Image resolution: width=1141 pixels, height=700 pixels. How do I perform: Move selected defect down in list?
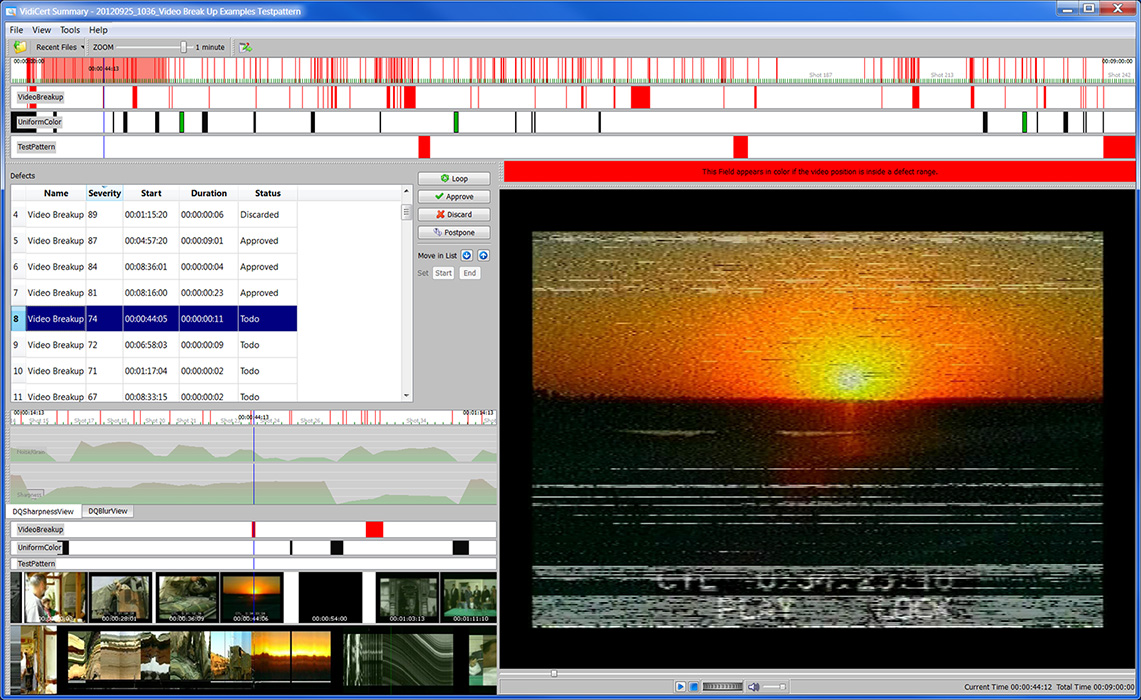coord(467,255)
